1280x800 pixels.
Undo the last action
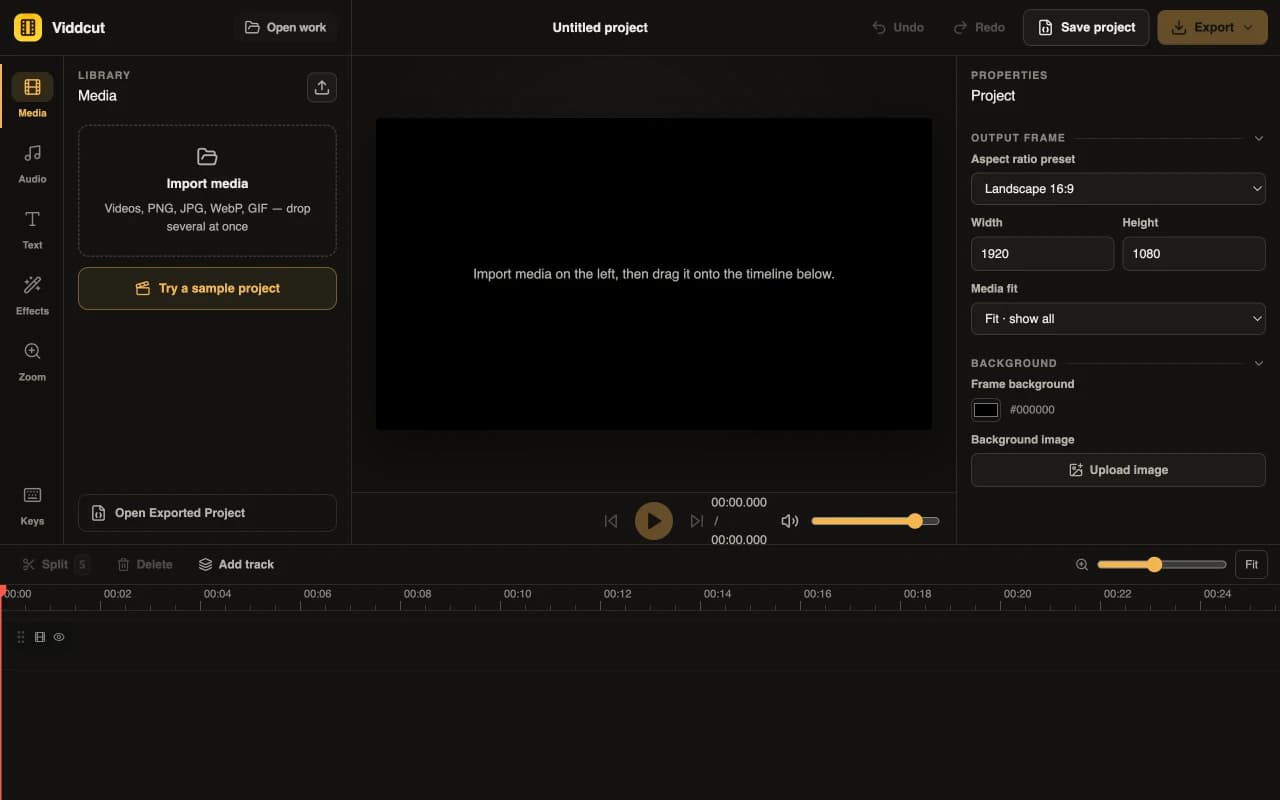898,27
